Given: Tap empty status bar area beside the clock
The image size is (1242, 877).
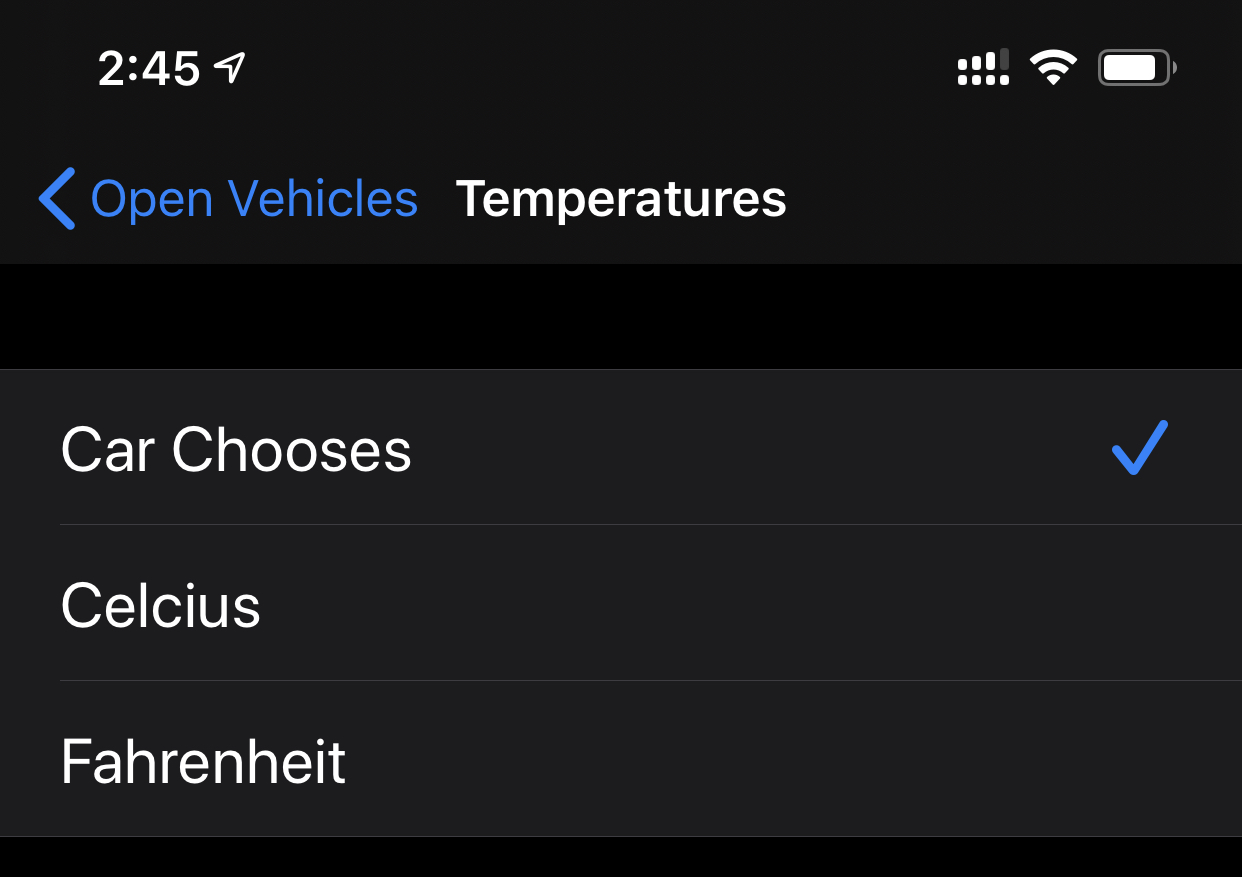Looking at the screenshot, I should tap(600, 68).
